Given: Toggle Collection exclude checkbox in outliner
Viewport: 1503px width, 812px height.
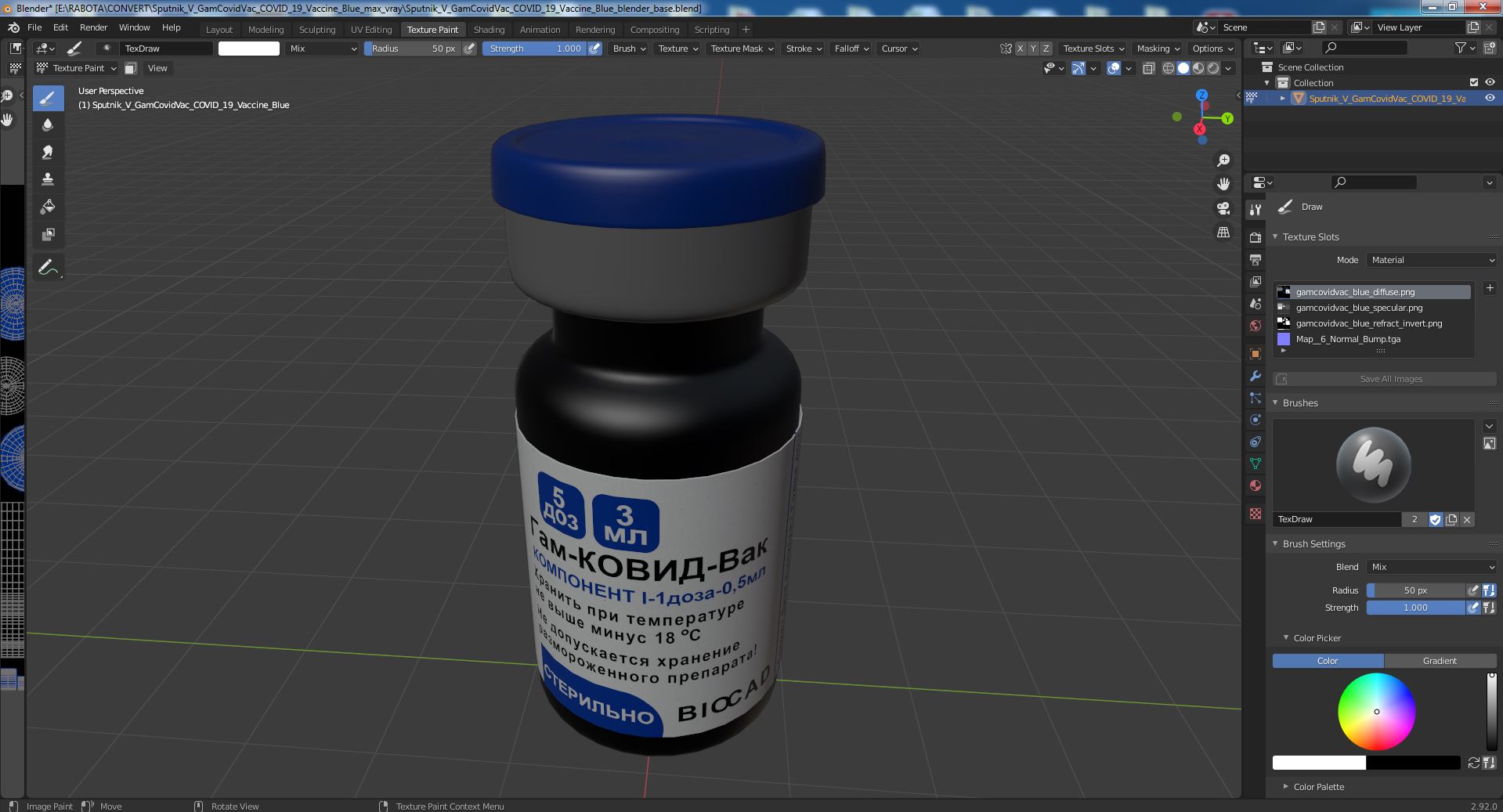Looking at the screenshot, I should (1474, 82).
